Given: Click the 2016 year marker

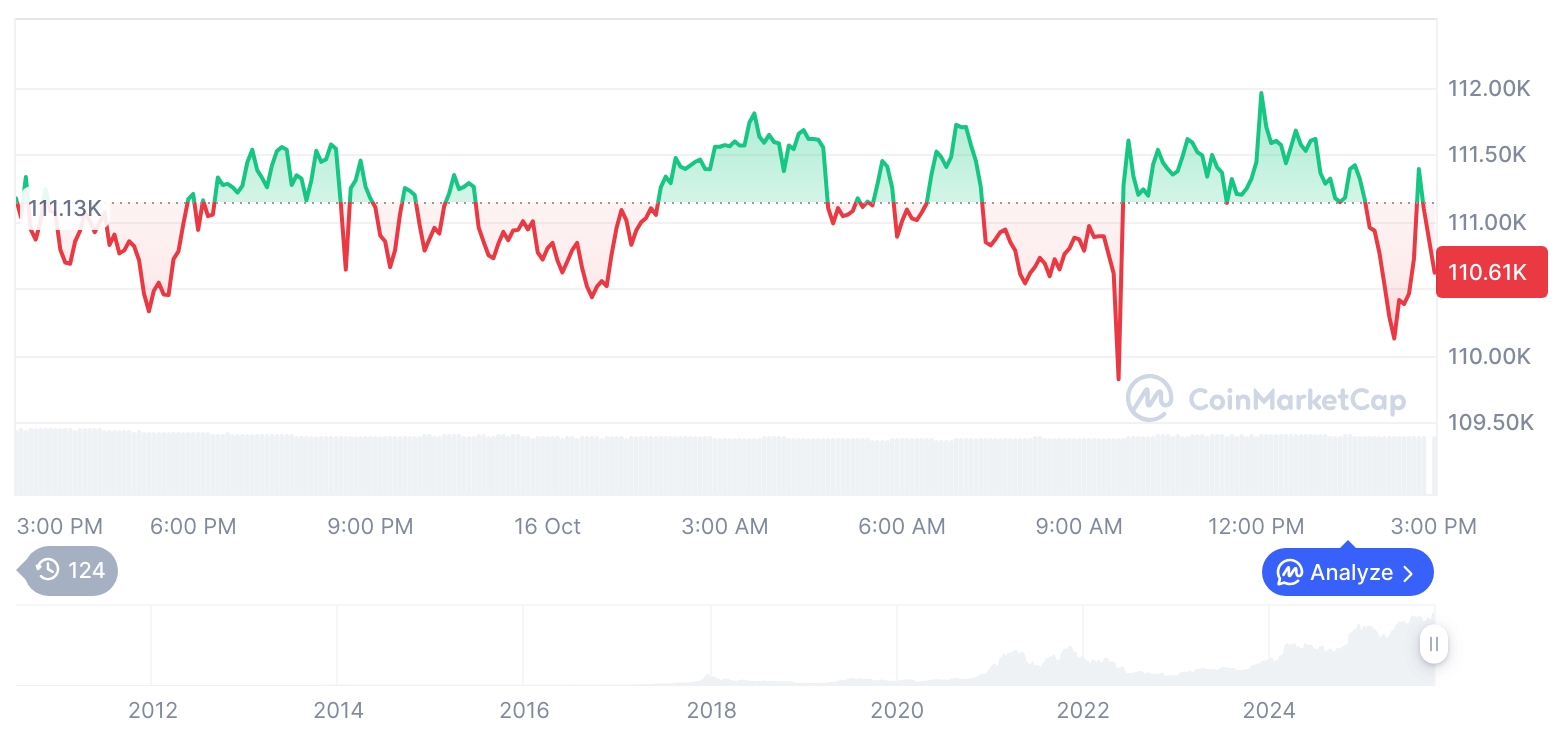Looking at the screenshot, I should point(525,711).
